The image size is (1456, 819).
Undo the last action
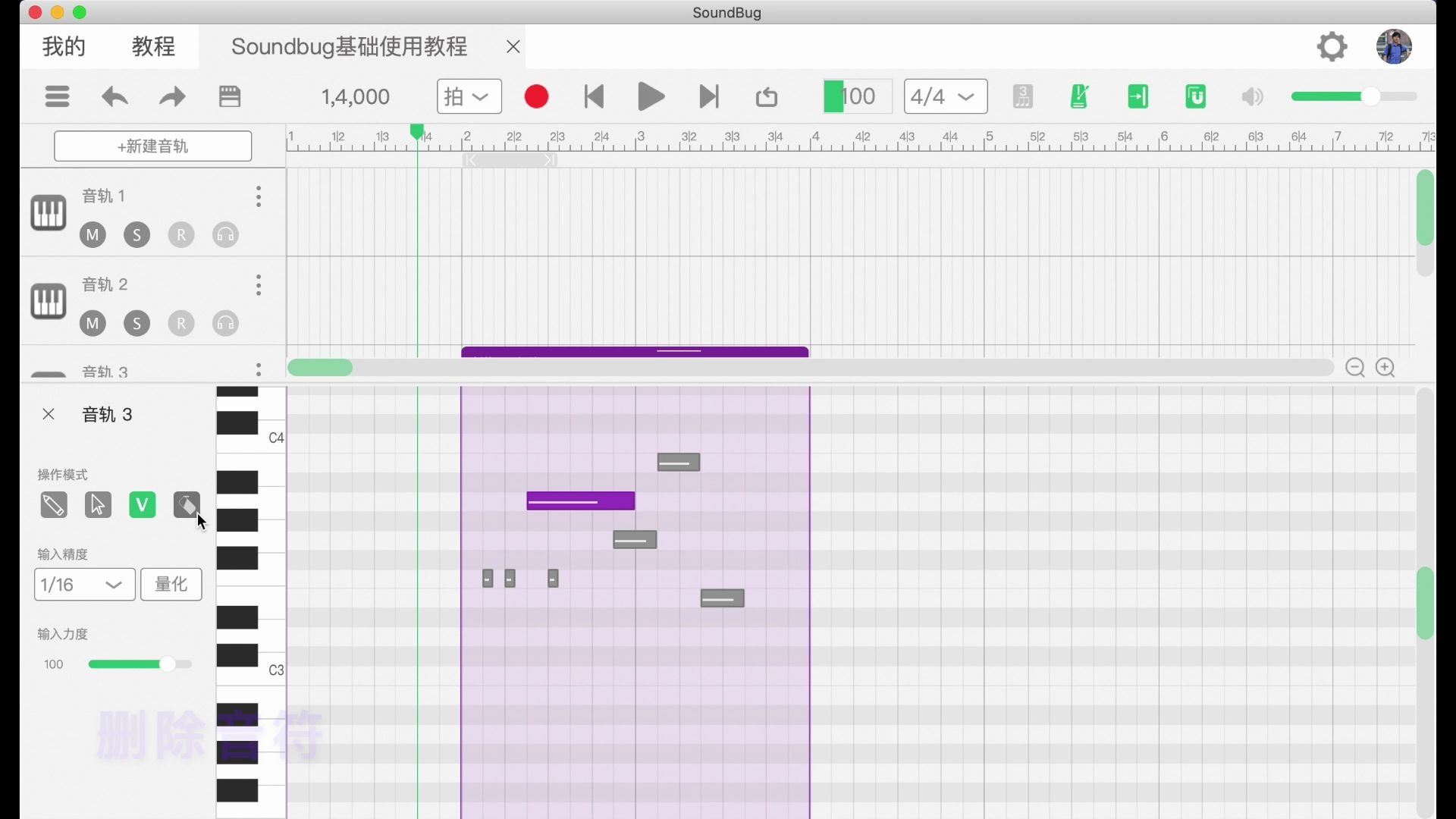[115, 96]
